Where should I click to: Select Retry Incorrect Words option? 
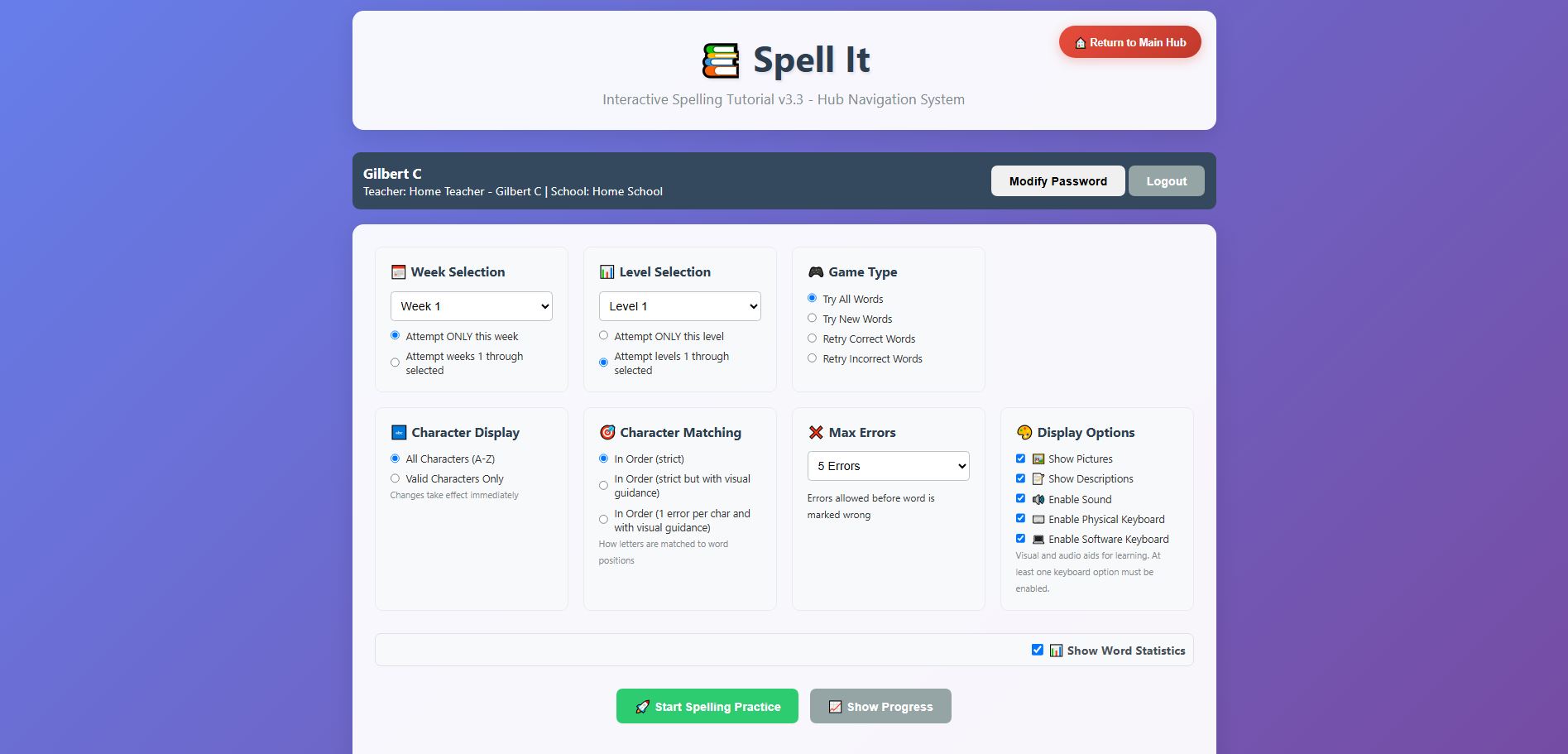[812, 358]
